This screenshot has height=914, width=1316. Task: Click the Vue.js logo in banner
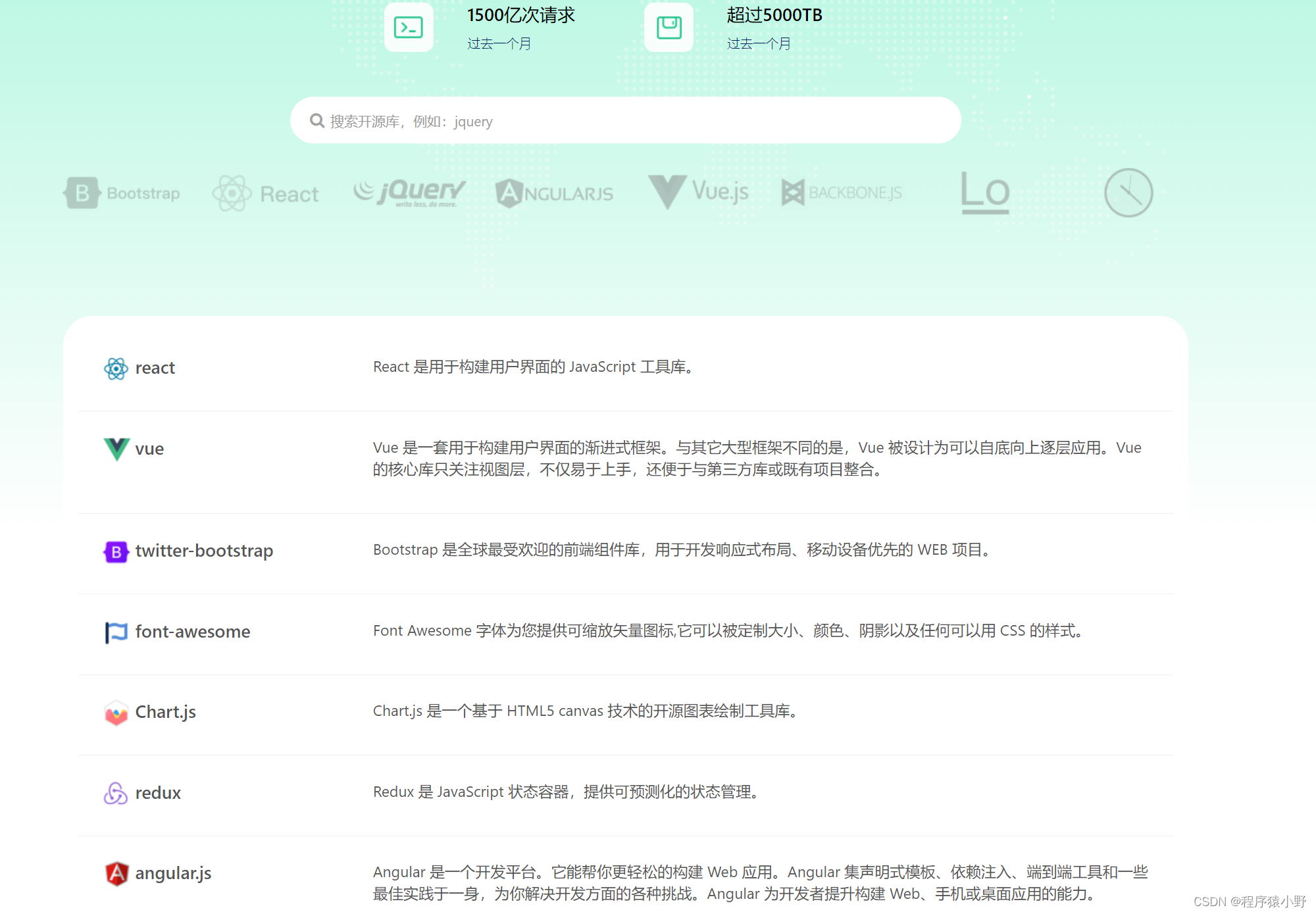click(x=698, y=192)
